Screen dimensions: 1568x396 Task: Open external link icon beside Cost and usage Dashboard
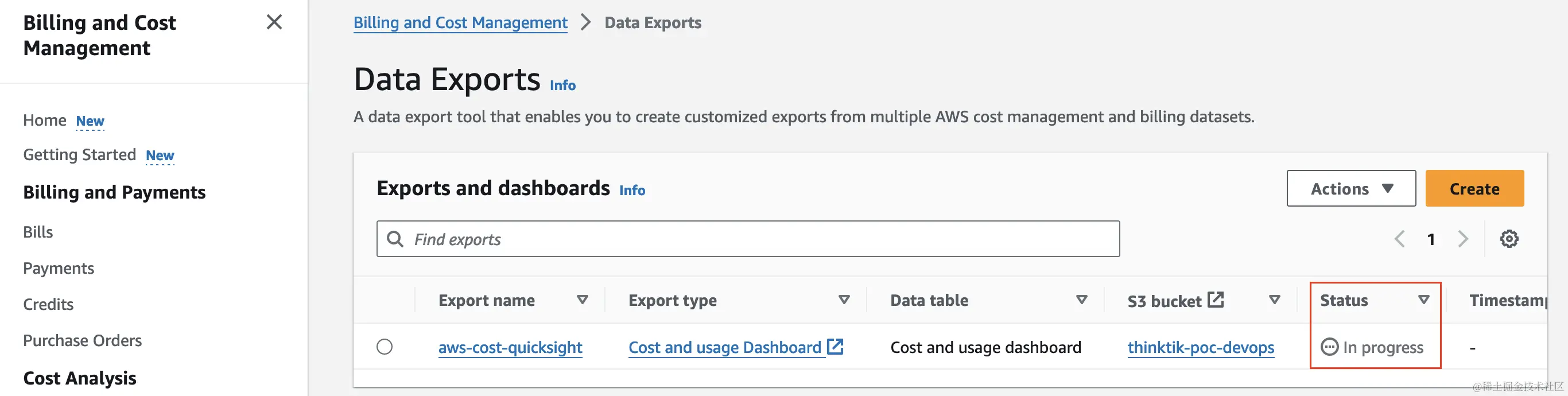835,347
